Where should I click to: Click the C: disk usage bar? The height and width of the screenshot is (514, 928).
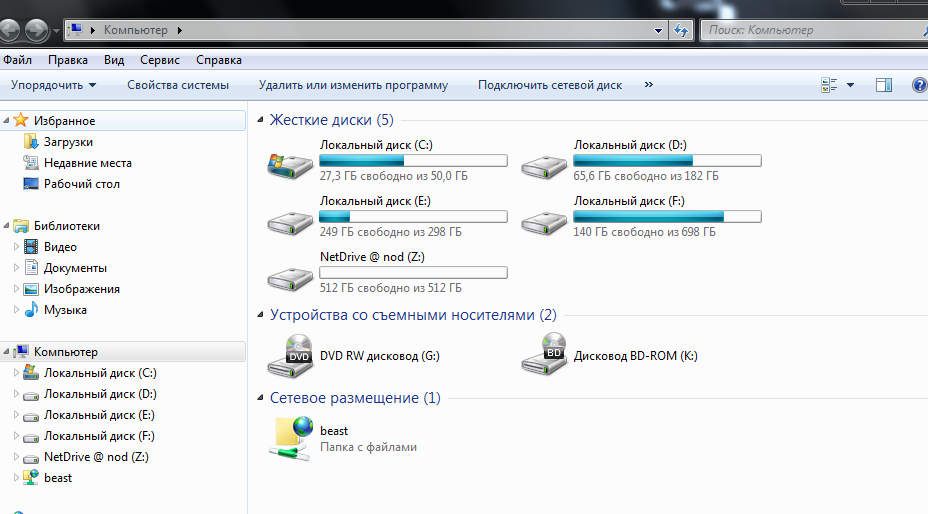click(413, 160)
